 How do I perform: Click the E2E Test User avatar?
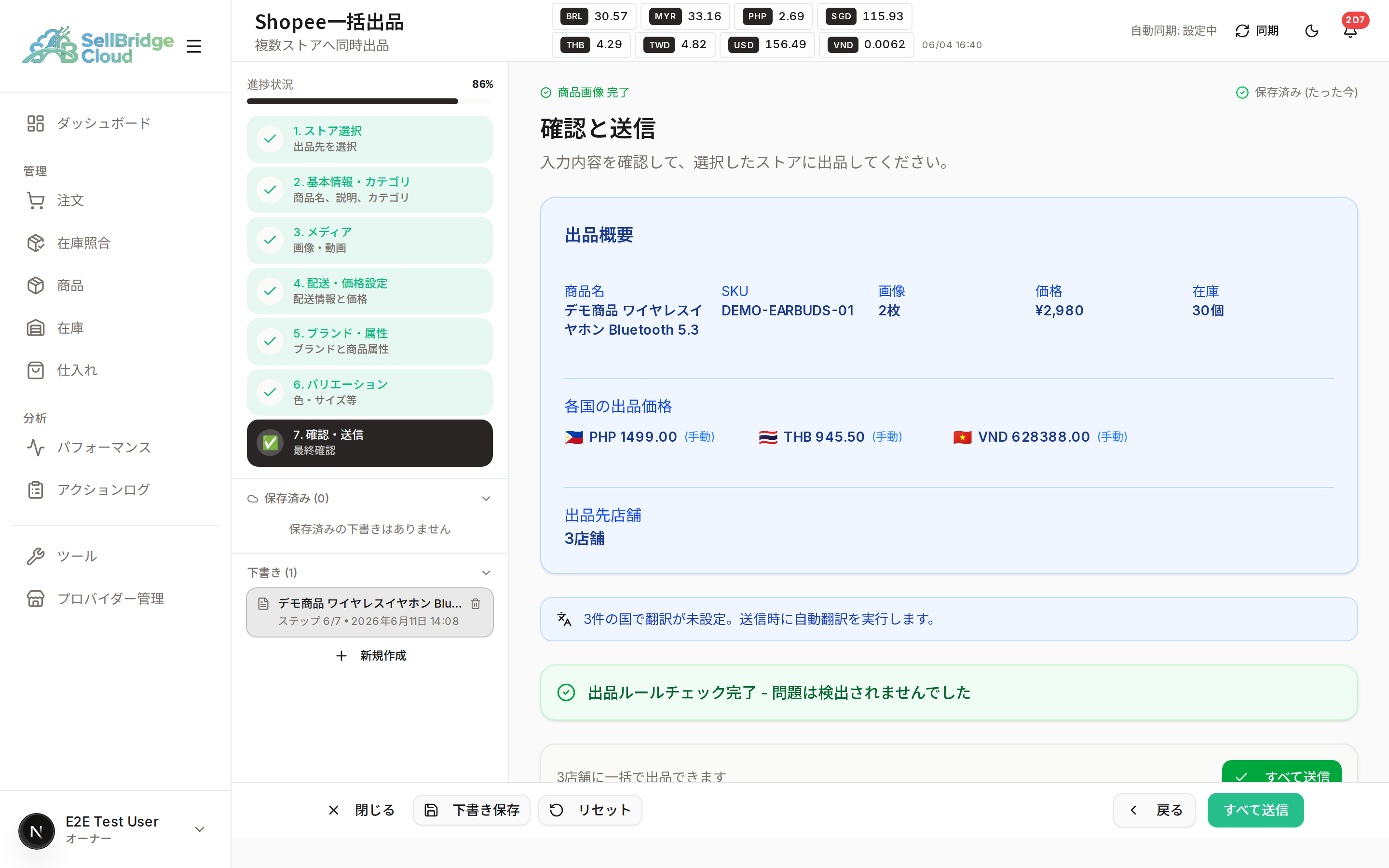pyautogui.click(x=36, y=831)
